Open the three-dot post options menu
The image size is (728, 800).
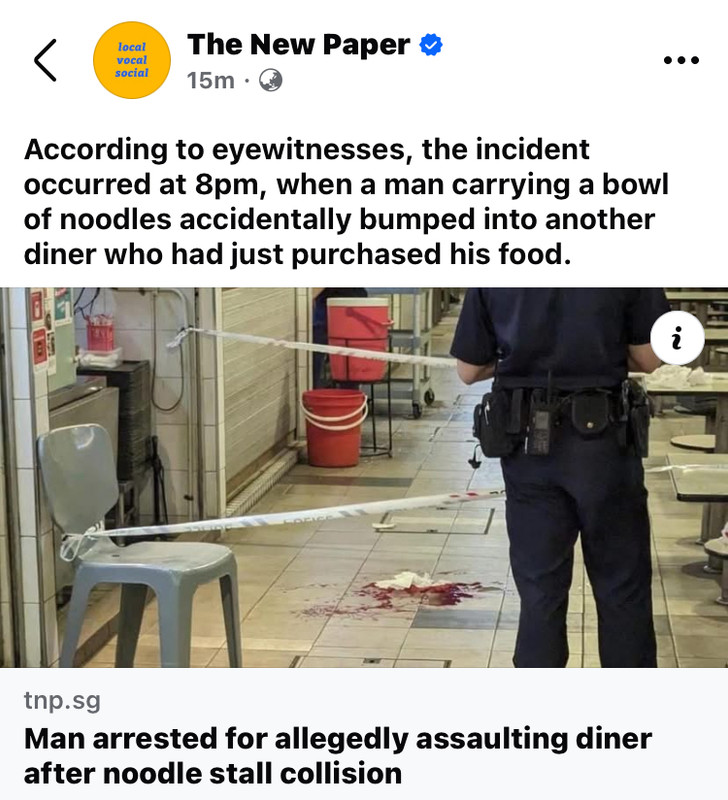[681, 60]
